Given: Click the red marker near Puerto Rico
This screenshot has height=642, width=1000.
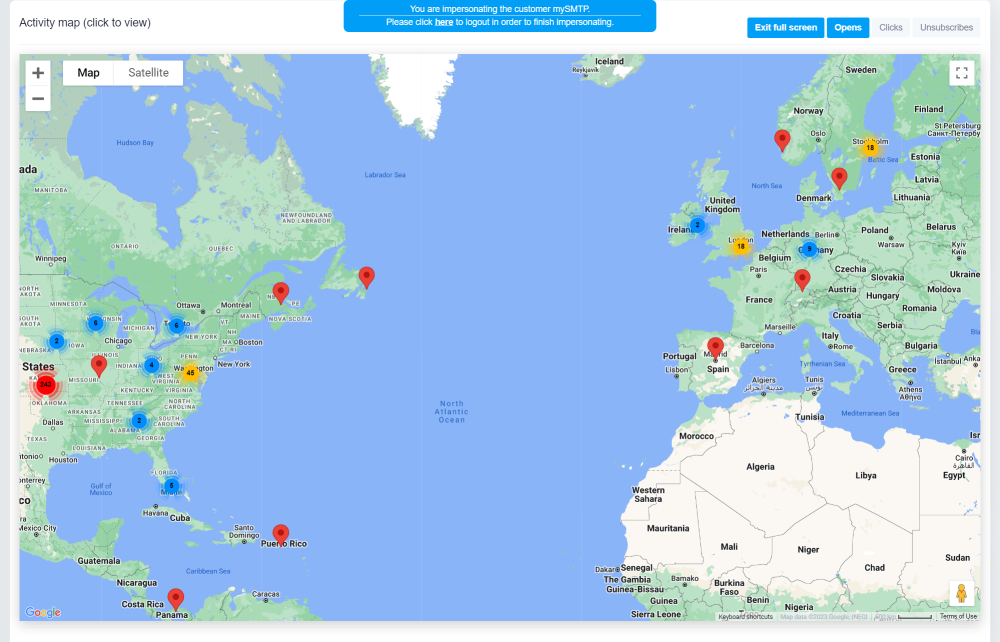Looking at the screenshot, I should pos(281,534).
